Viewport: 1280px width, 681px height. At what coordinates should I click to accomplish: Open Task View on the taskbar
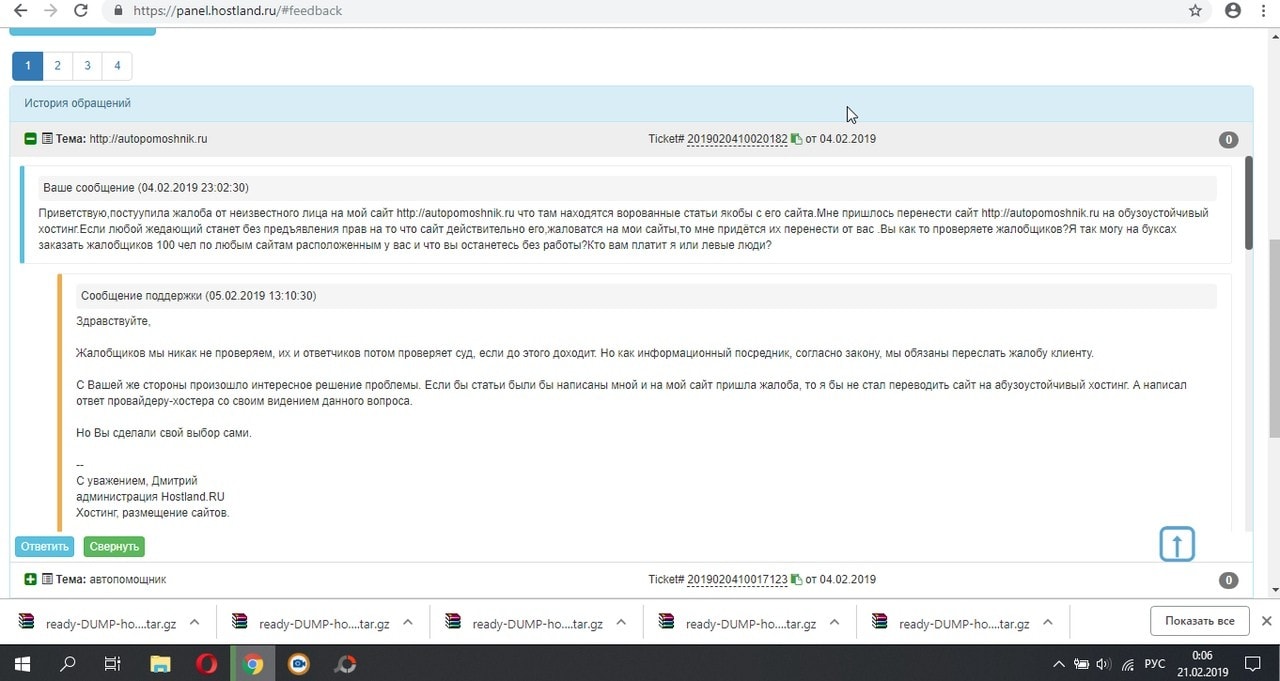(113, 663)
